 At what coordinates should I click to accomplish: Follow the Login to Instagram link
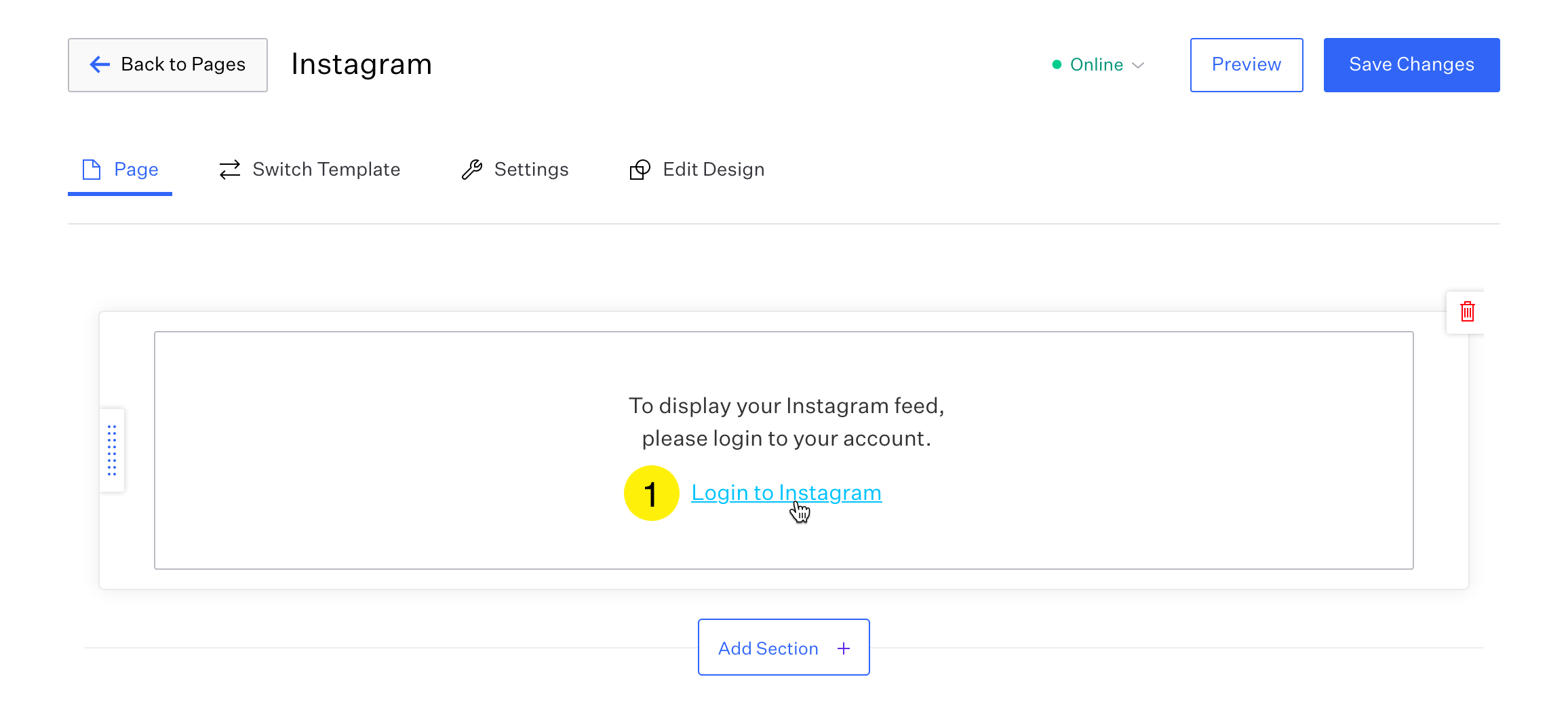[786, 492]
